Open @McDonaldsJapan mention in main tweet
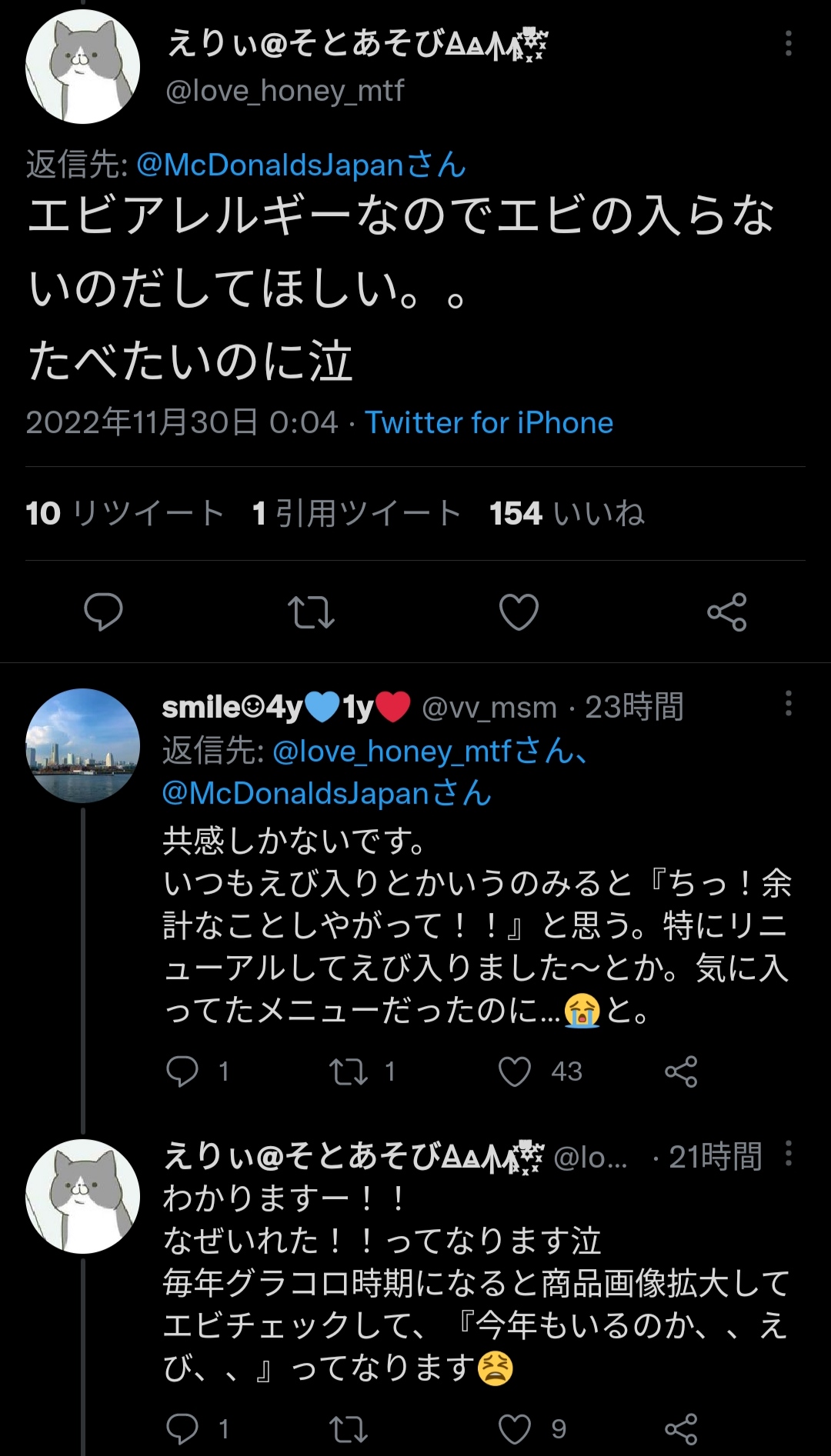This screenshot has height=1456, width=831. click(301, 165)
